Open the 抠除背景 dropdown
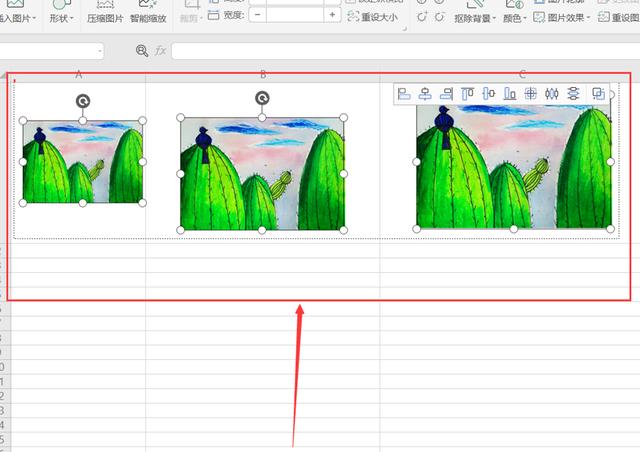 pyautogui.click(x=474, y=18)
